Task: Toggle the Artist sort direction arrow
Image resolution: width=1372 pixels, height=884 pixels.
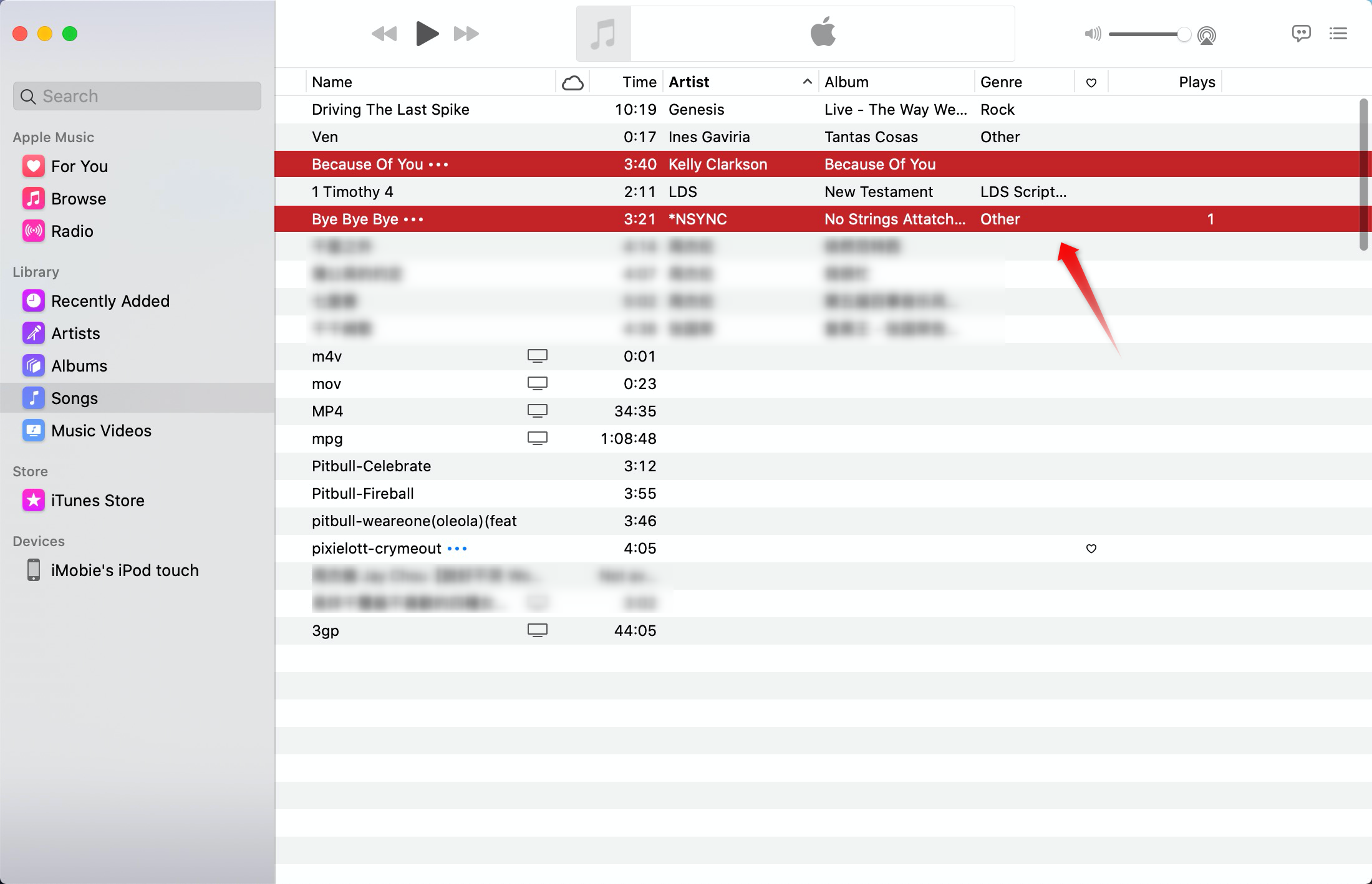Action: point(807,82)
